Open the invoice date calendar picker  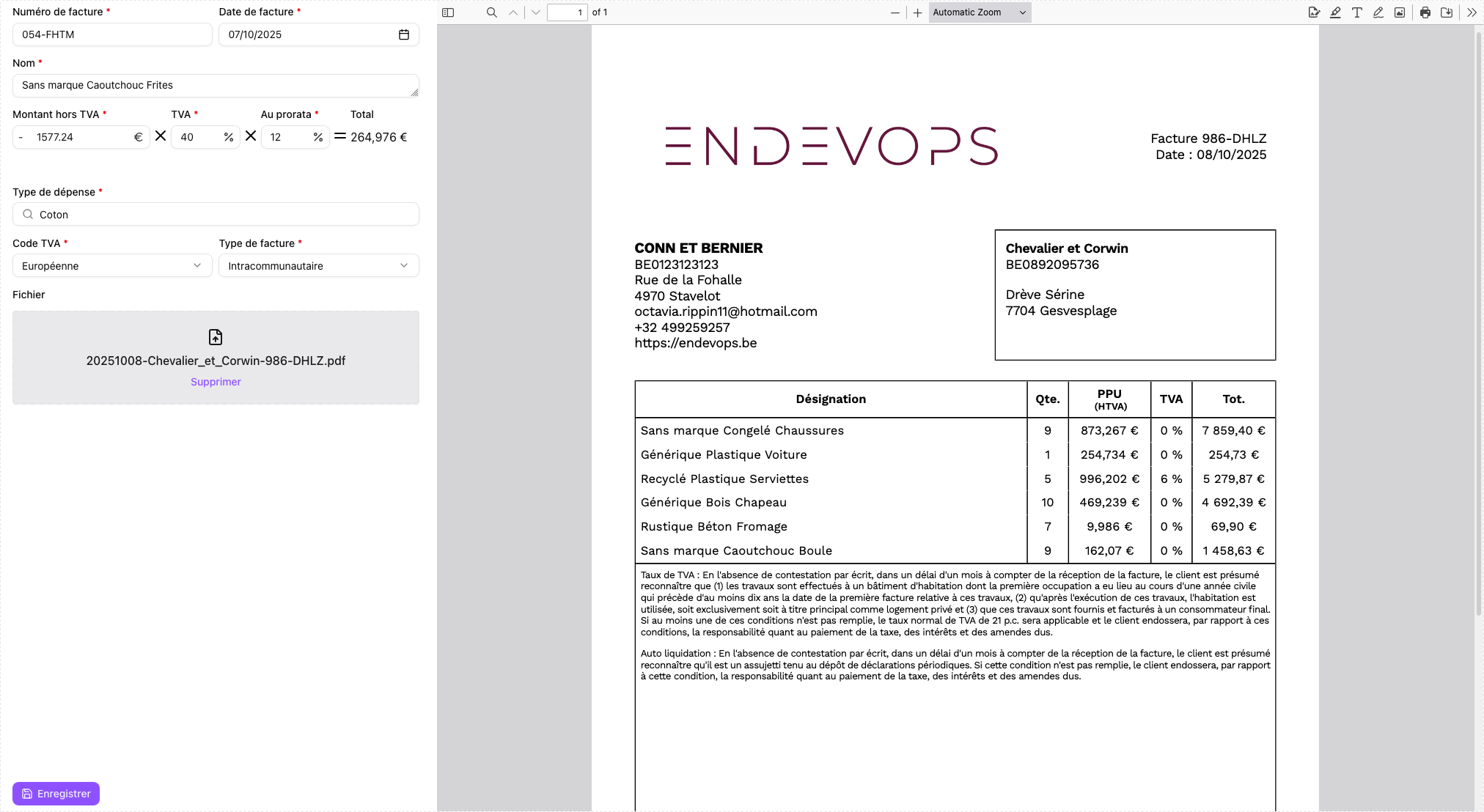[x=404, y=34]
